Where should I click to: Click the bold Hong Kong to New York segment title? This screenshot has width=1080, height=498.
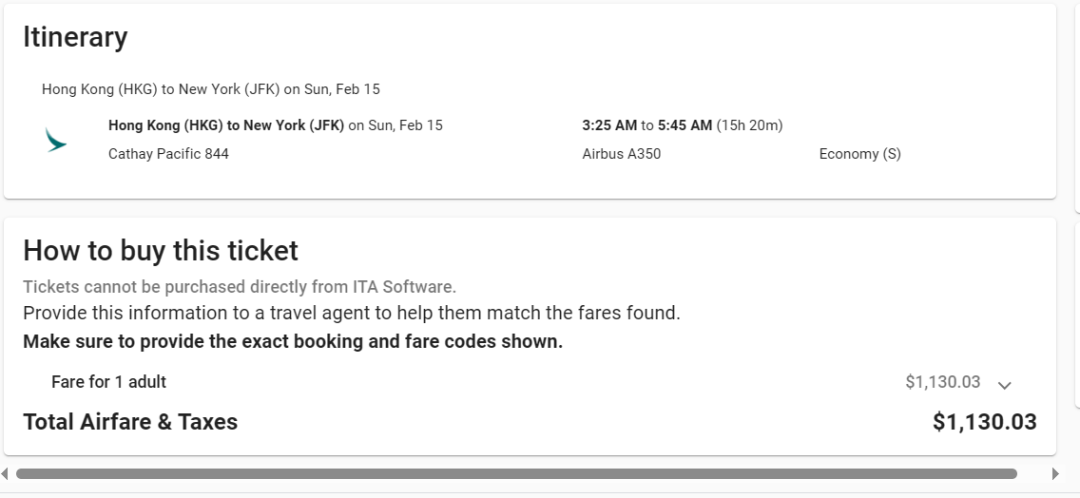pyautogui.click(x=226, y=125)
